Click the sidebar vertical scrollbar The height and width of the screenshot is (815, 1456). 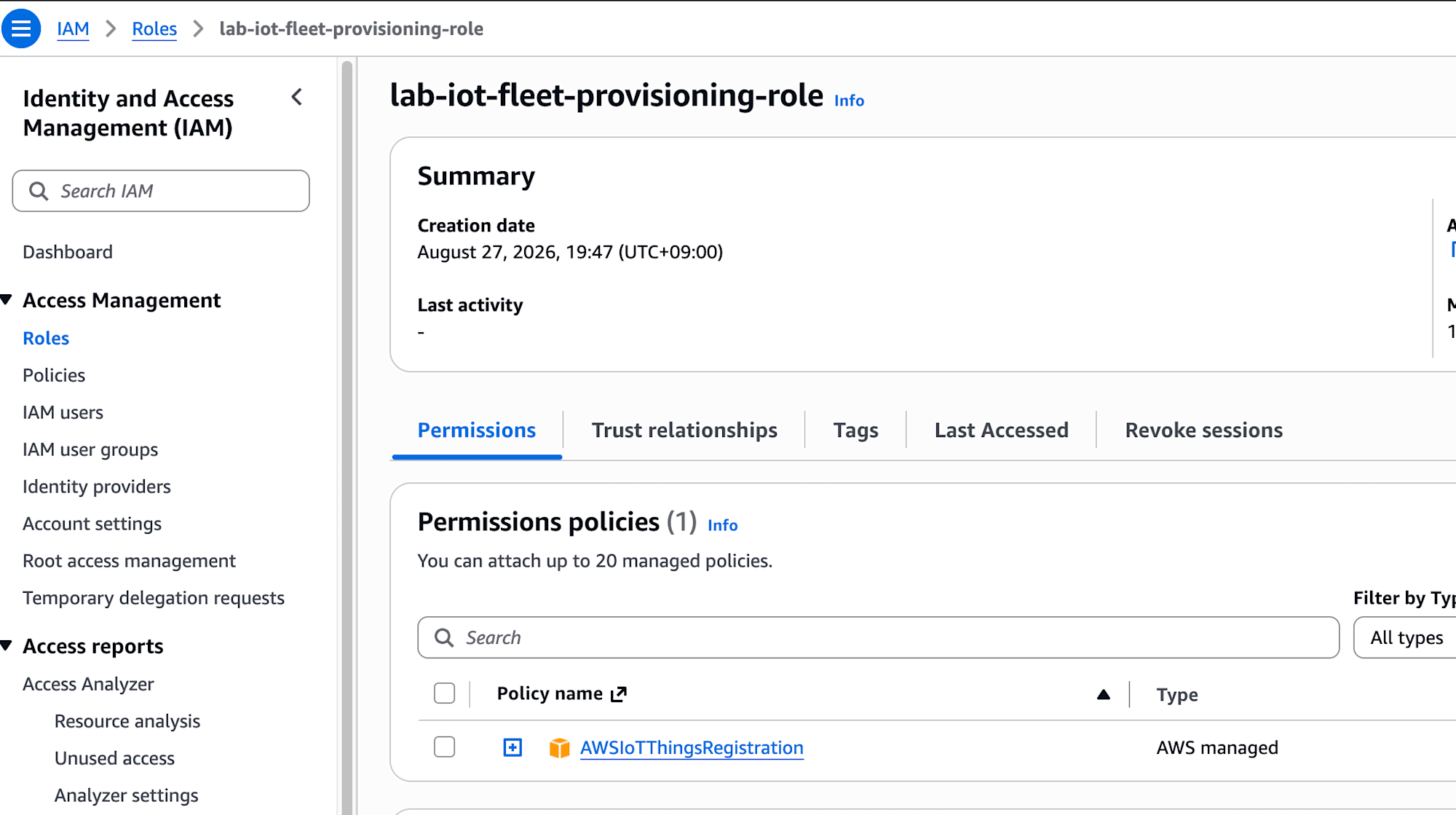347,437
